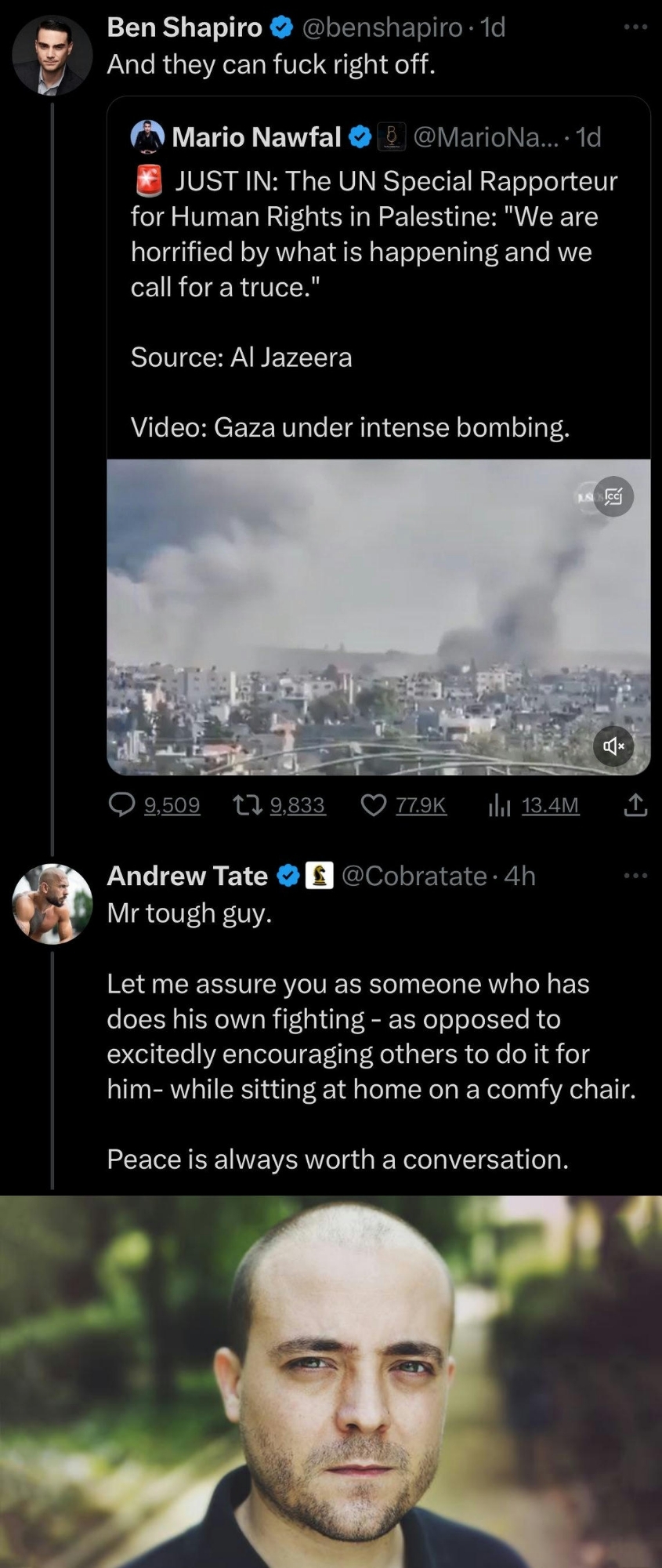Like the tweet with heart icon

coord(374,804)
